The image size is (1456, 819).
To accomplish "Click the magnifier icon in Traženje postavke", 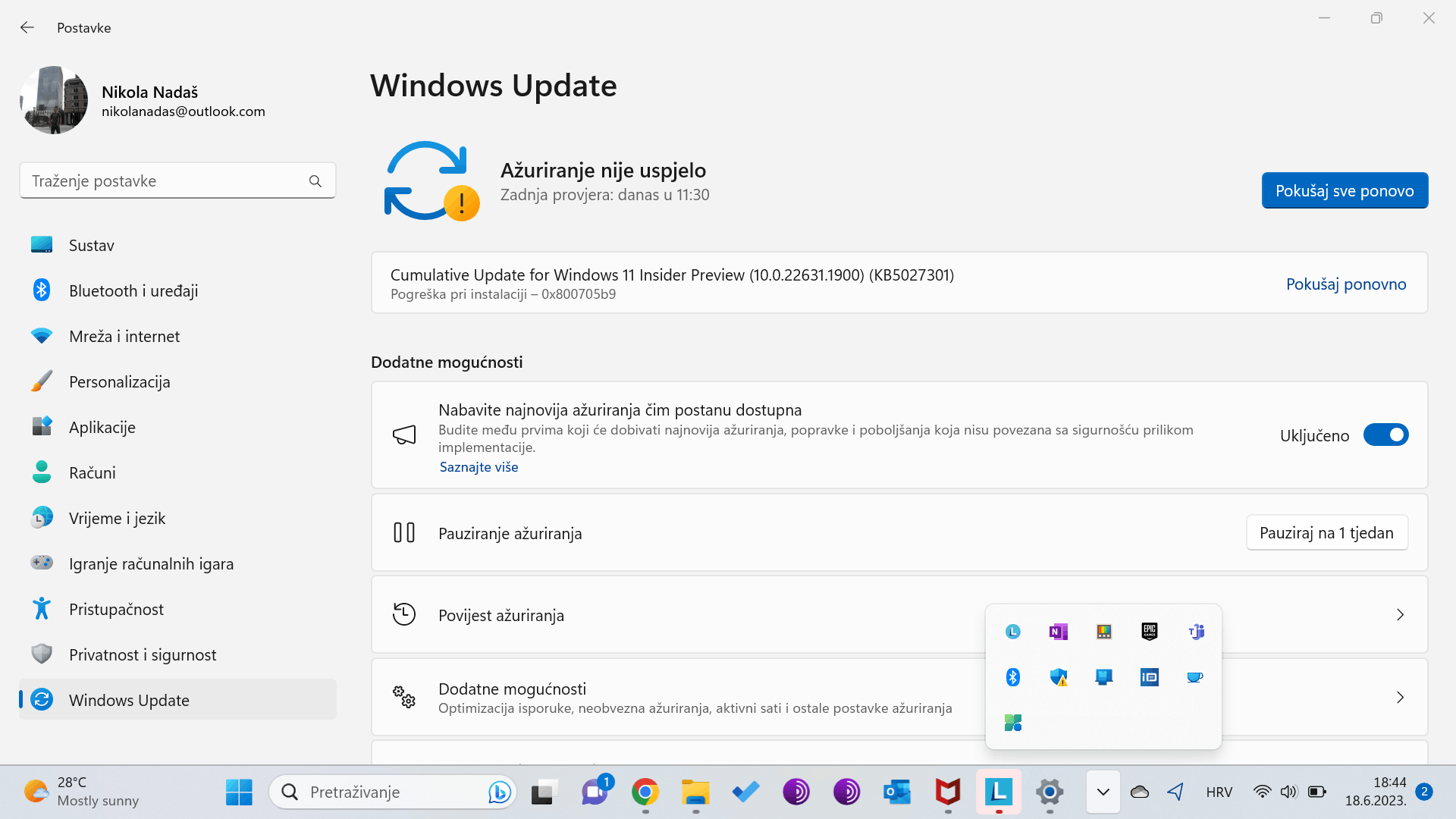I will click(x=315, y=181).
